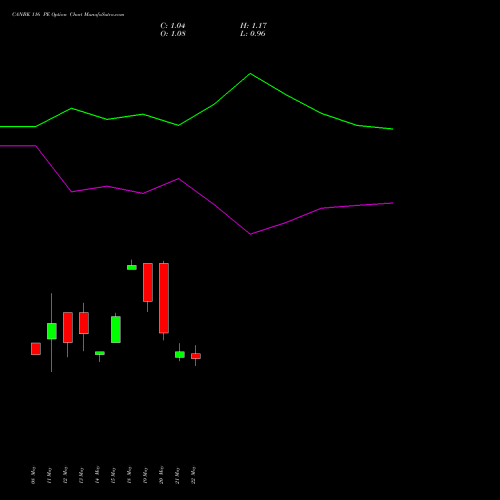Click the red candlestick for 12 May
The image size is (500, 500).
tap(68, 327)
